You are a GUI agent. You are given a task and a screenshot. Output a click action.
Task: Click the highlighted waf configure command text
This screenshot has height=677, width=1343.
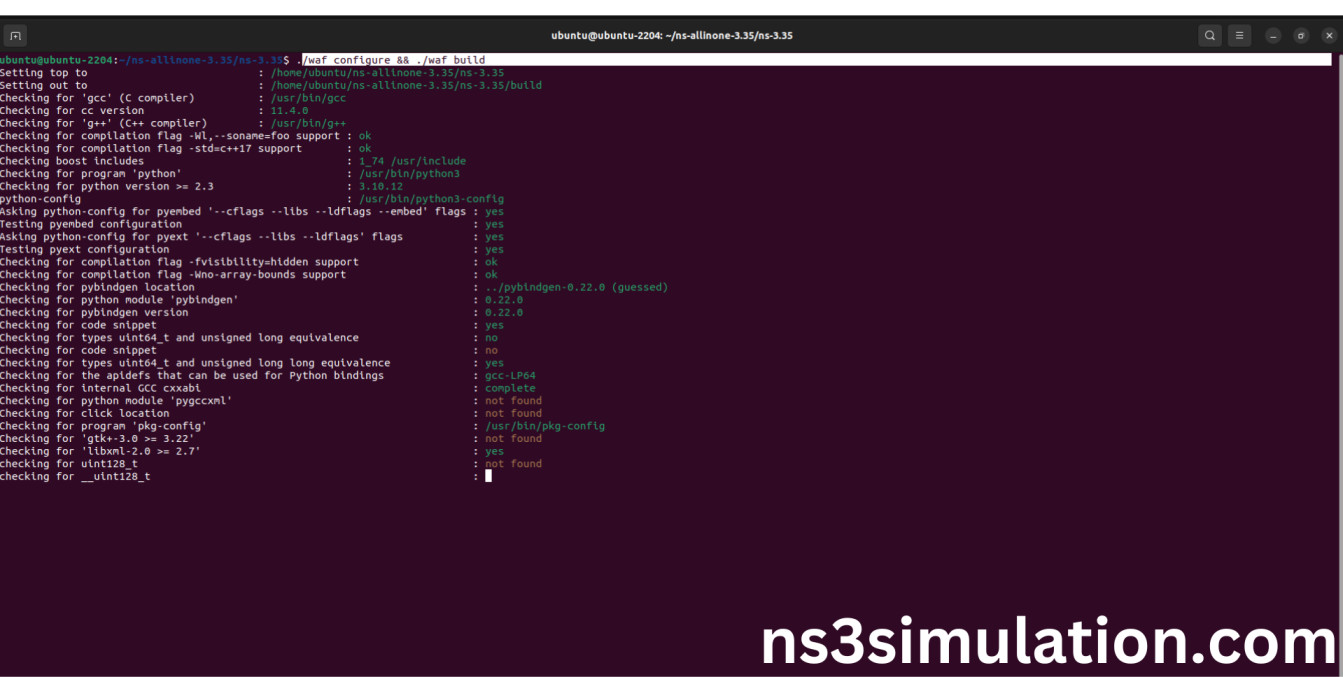tap(394, 60)
